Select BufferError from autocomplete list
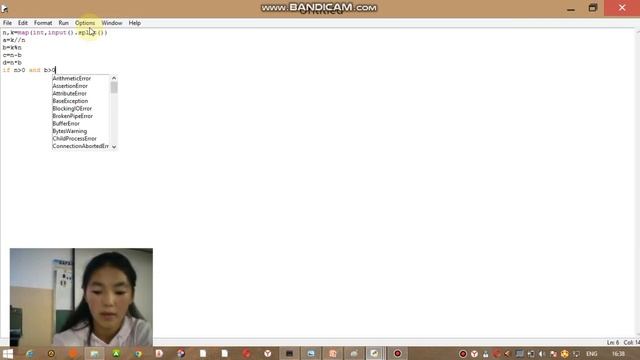This screenshot has height=360, width=640. (x=66, y=124)
